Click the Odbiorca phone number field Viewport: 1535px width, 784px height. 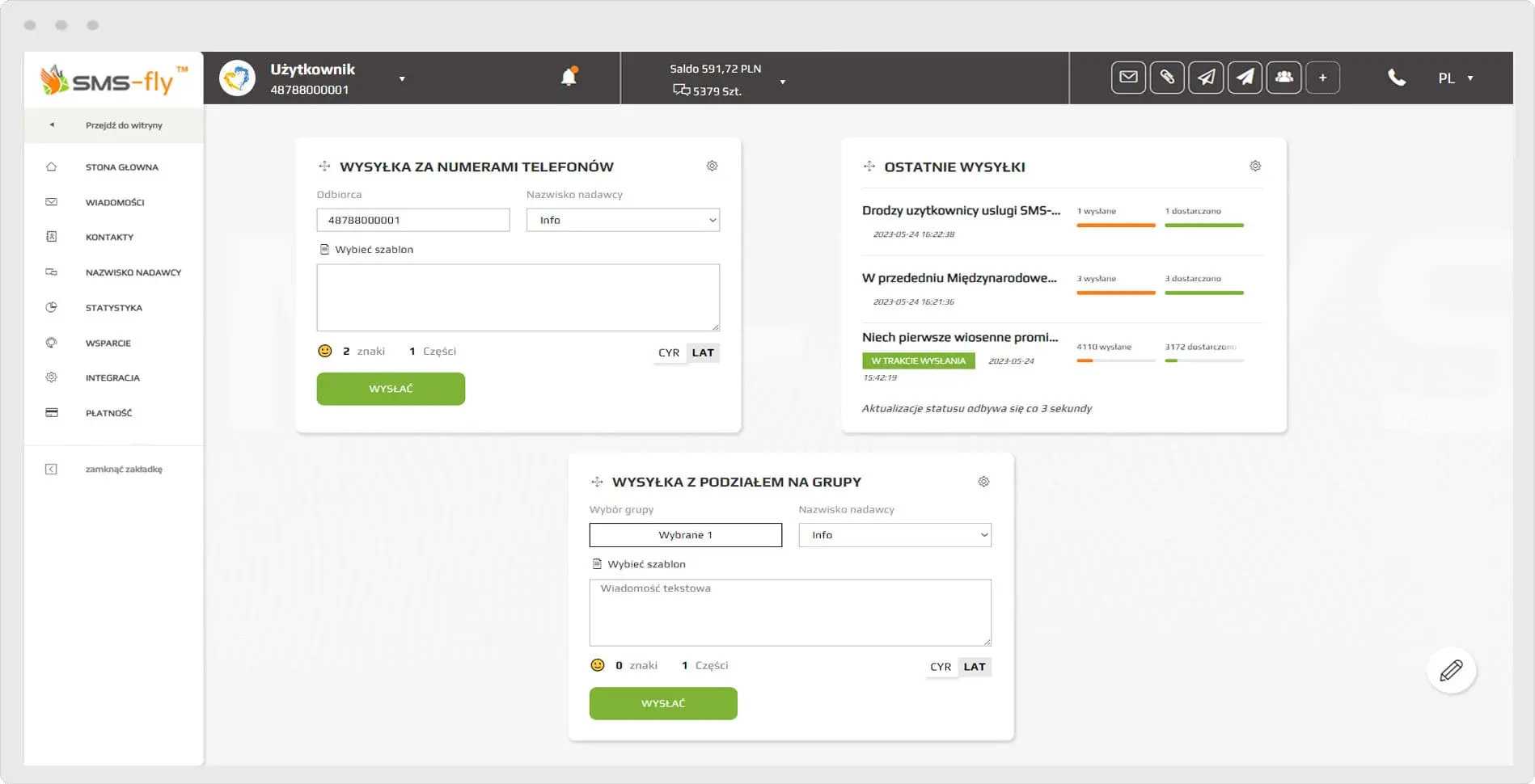[413, 220]
